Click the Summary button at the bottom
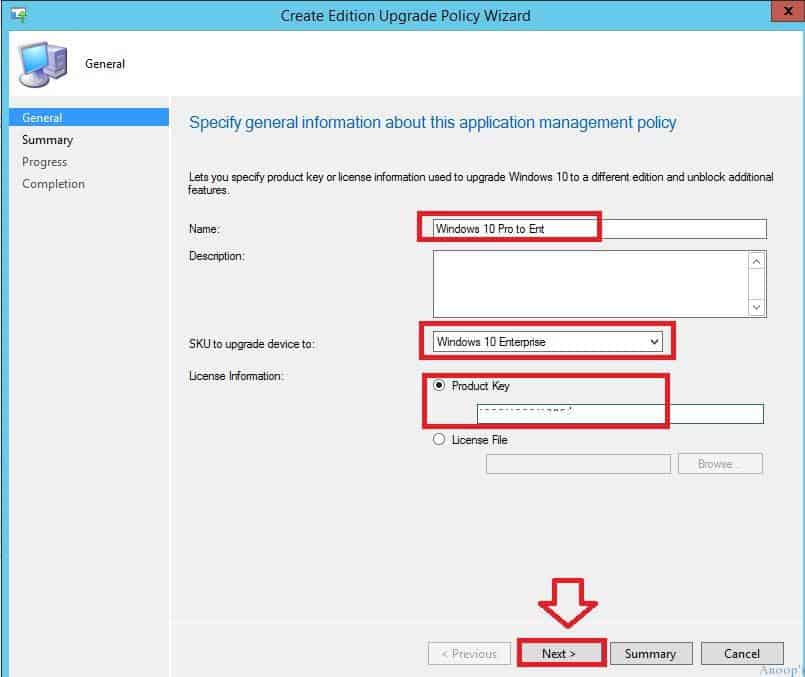Image resolution: width=805 pixels, height=677 pixels. (651, 653)
